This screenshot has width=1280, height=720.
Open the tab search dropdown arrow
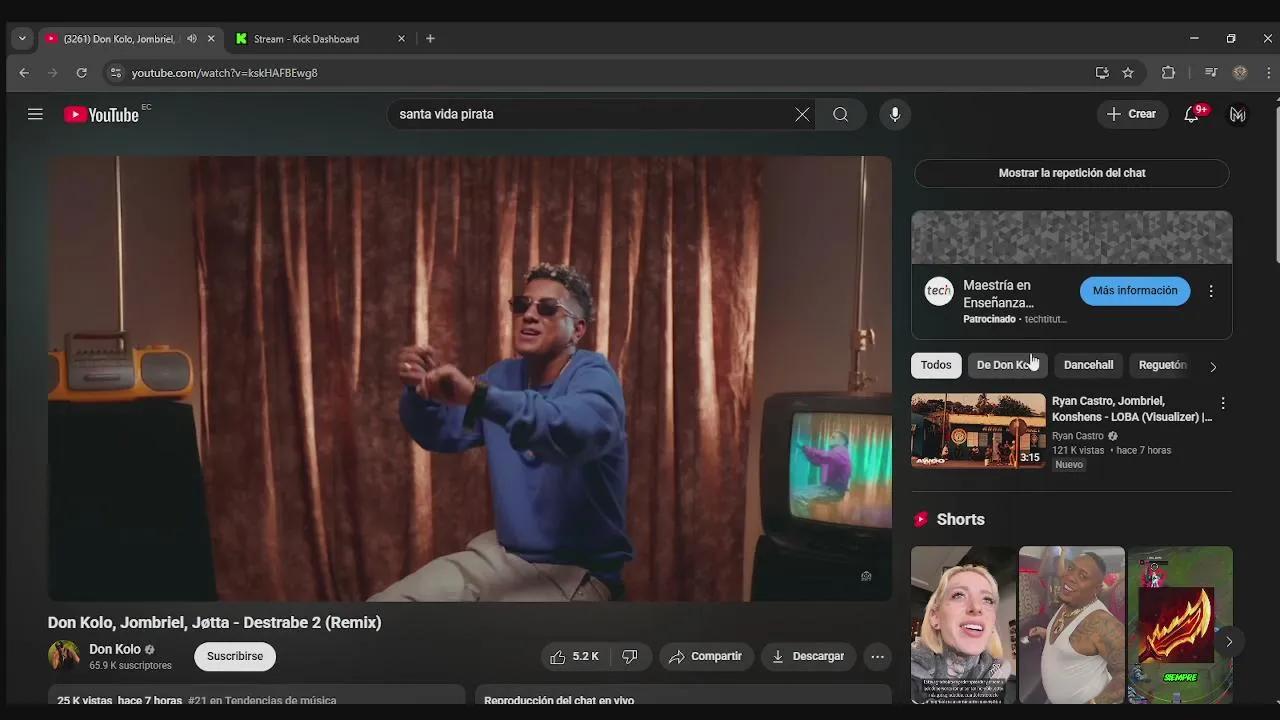tap(22, 39)
